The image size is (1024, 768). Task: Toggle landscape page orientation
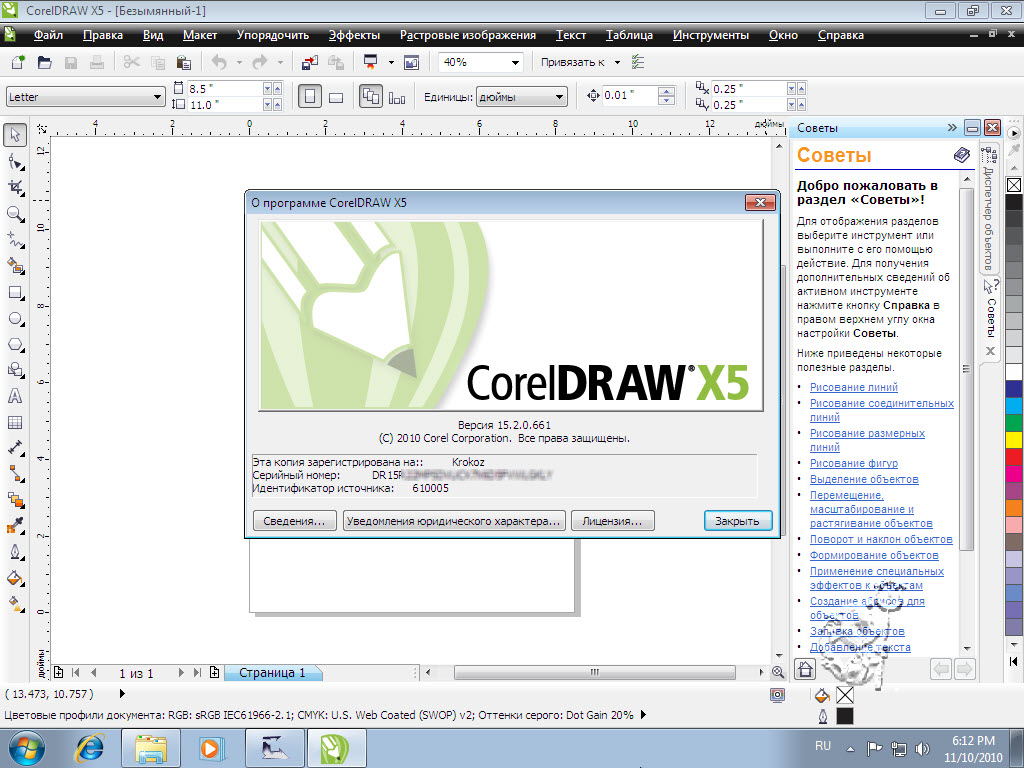click(x=336, y=97)
